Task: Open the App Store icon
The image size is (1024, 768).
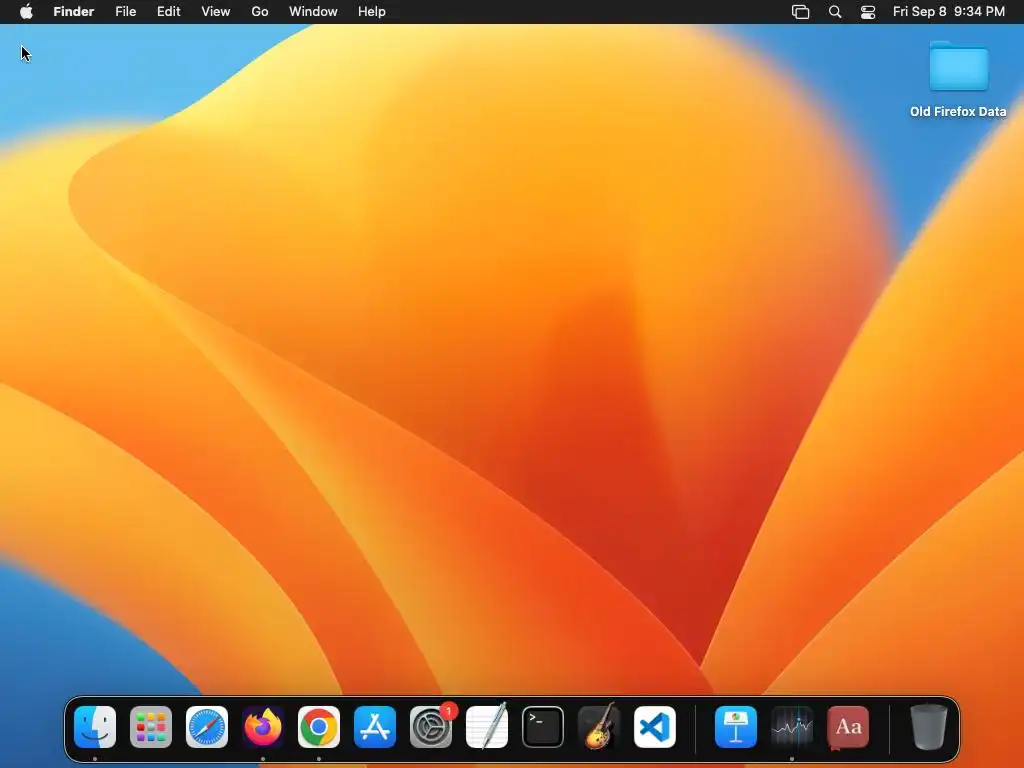Action: [x=375, y=727]
